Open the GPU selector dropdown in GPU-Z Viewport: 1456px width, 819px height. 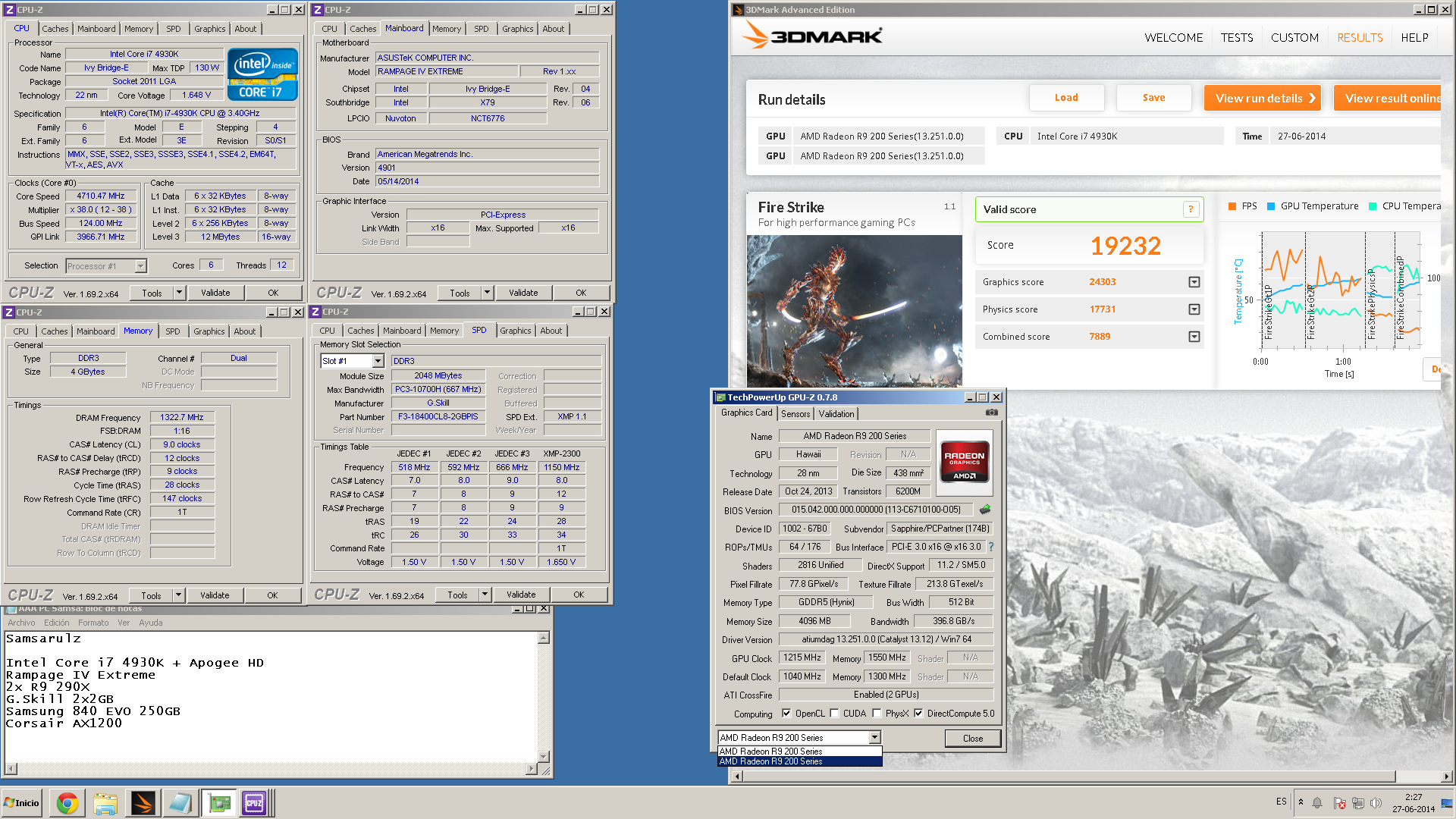(x=874, y=738)
